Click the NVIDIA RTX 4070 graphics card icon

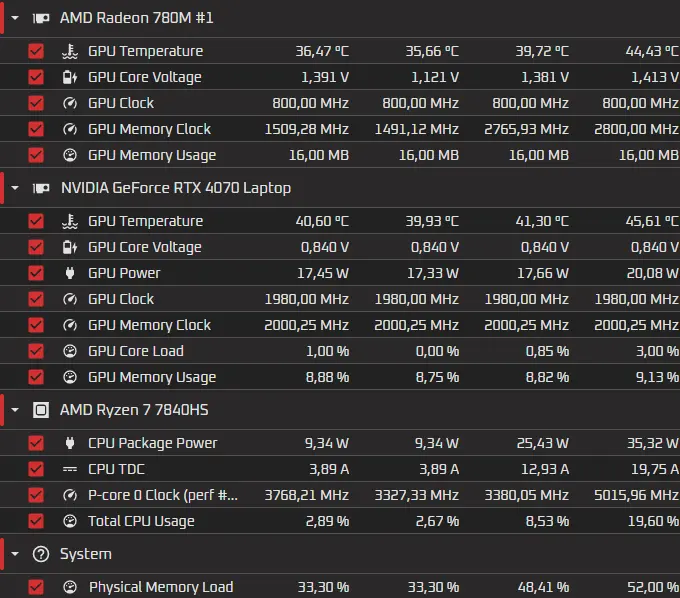41,188
